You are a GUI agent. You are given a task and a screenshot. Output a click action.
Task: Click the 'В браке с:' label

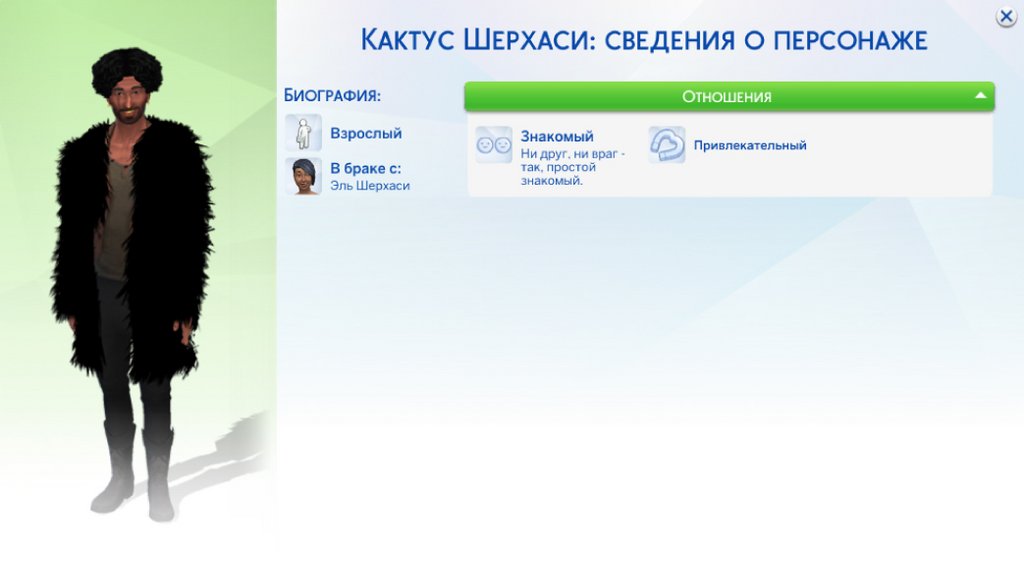click(365, 168)
